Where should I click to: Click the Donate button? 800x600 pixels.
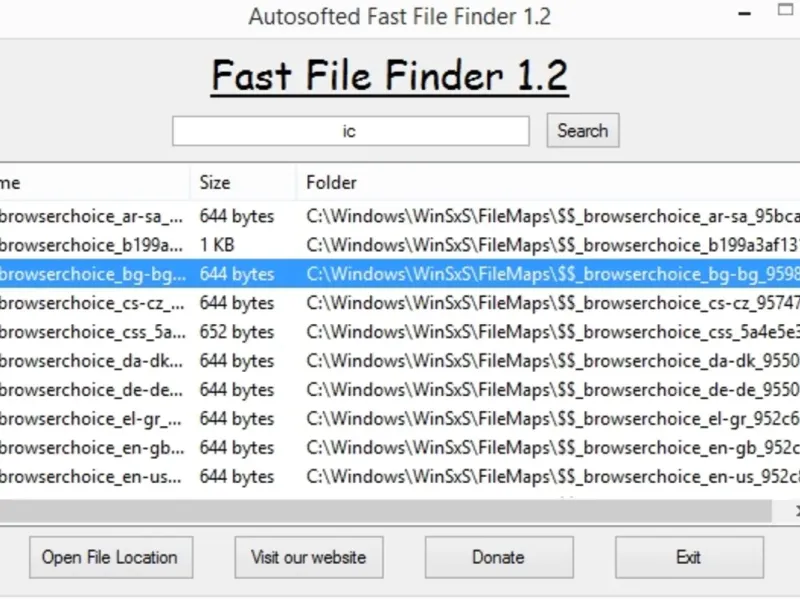498,558
